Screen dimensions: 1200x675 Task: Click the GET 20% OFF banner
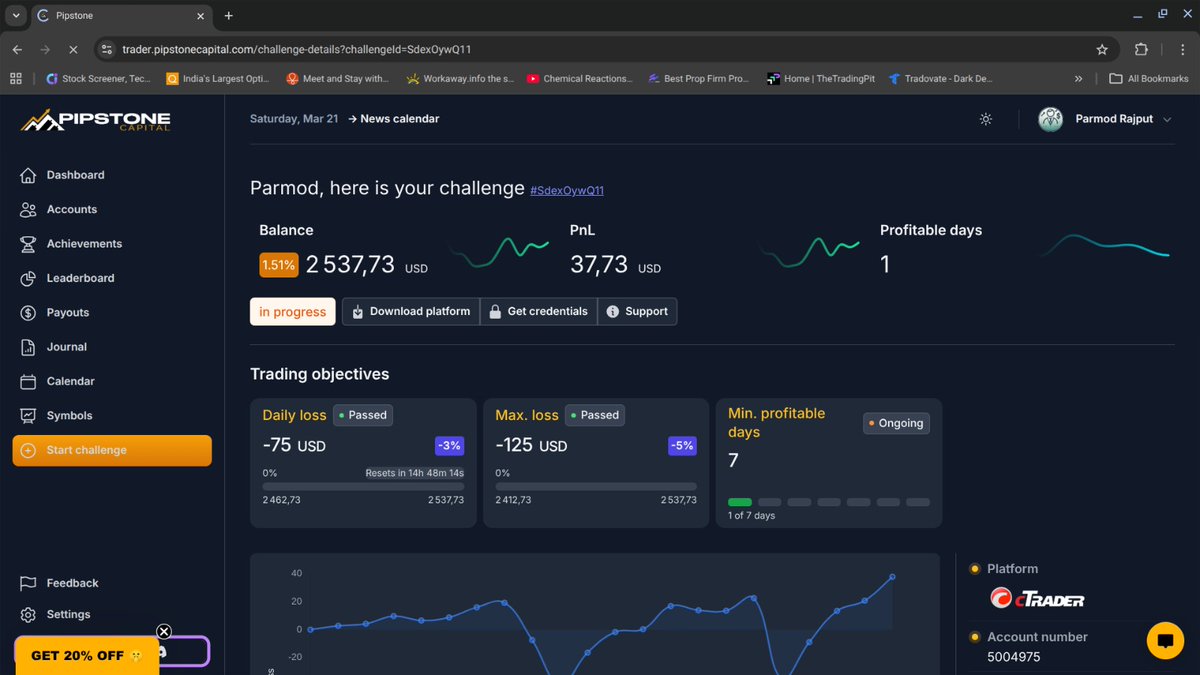86,656
